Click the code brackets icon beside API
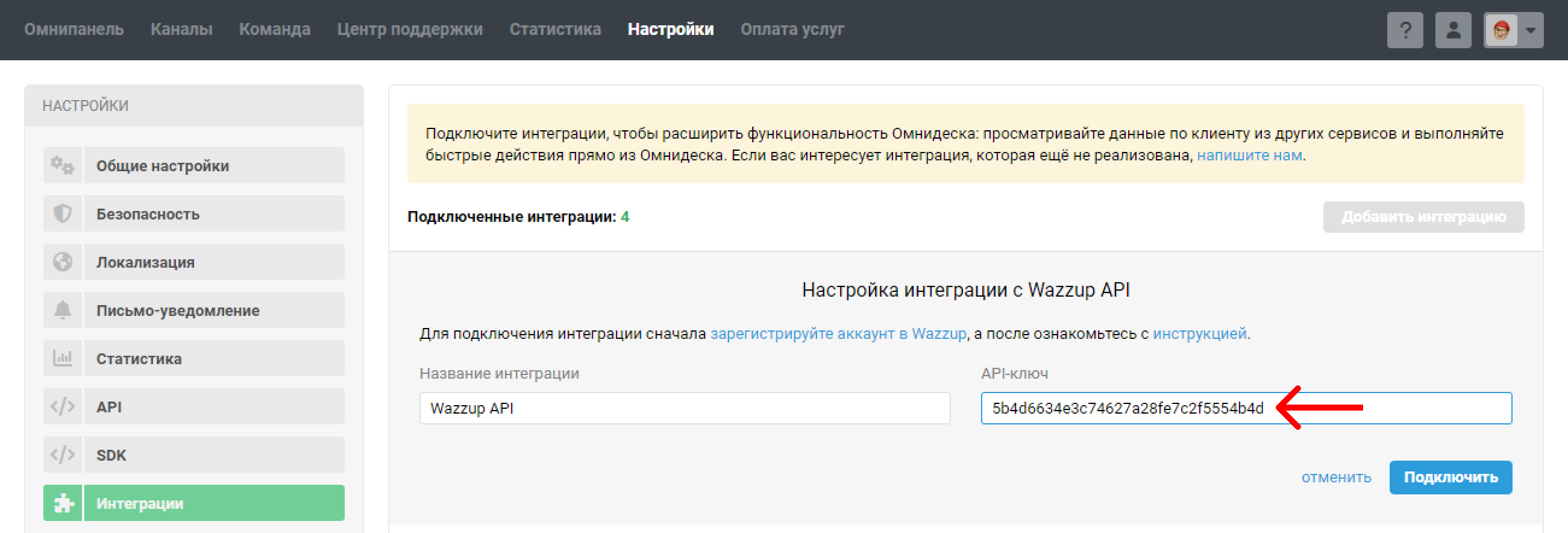This screenshot has width=1568, height=533. (62, 406)
